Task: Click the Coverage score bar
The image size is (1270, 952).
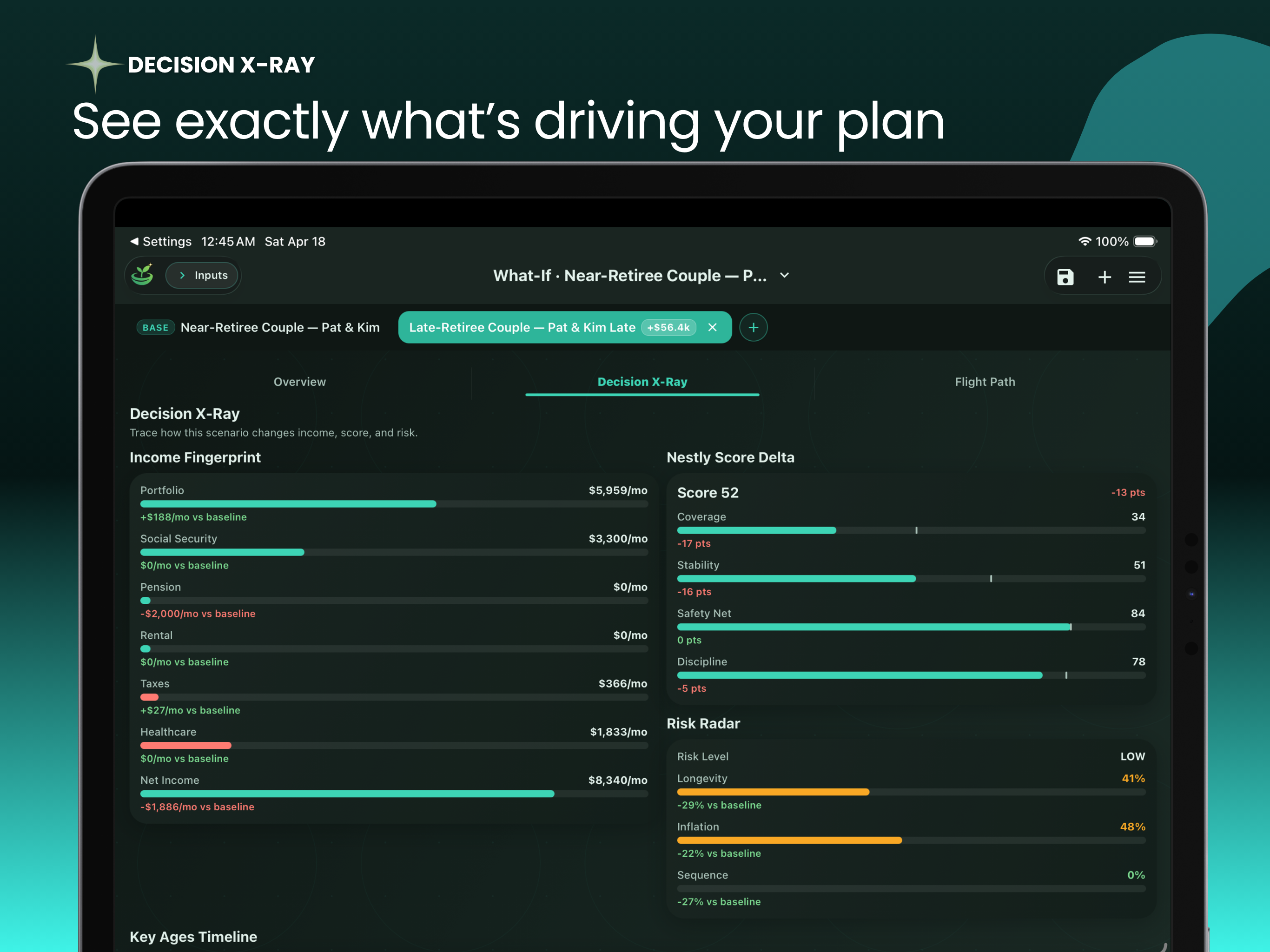Action: (911, 530)
